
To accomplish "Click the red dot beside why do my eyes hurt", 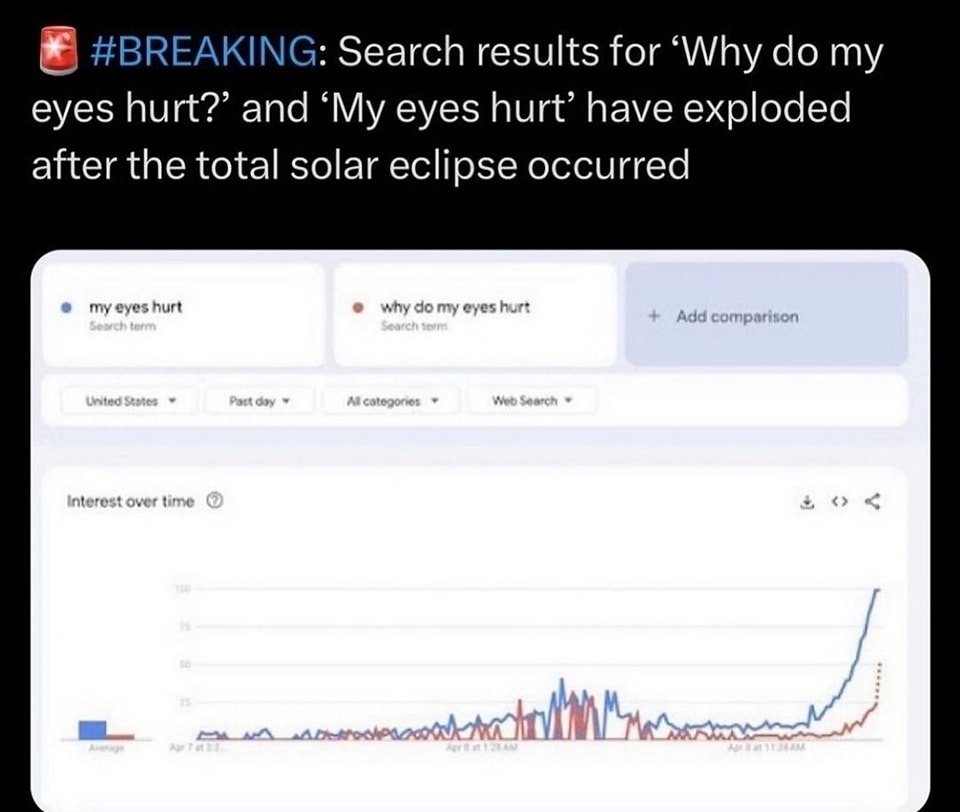I will point(359,307).
